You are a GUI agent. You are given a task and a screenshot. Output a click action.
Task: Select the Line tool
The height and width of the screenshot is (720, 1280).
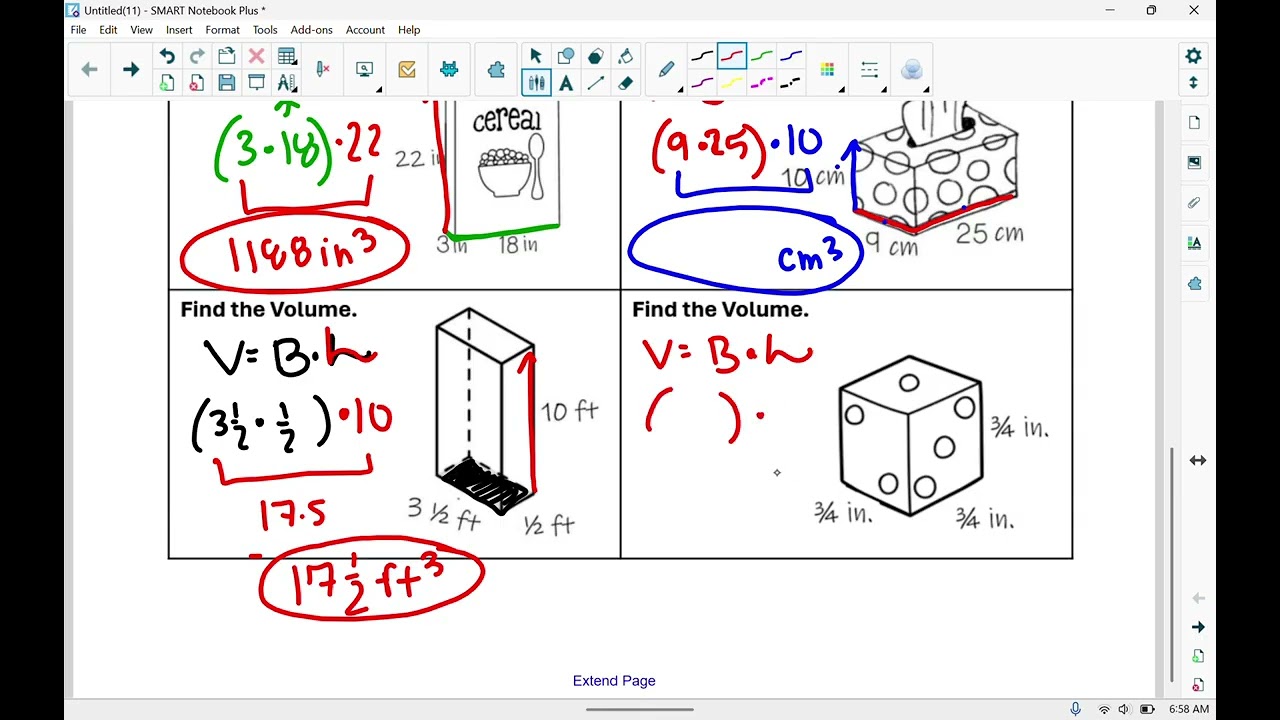pyautogui.click(x=596, y=83)
